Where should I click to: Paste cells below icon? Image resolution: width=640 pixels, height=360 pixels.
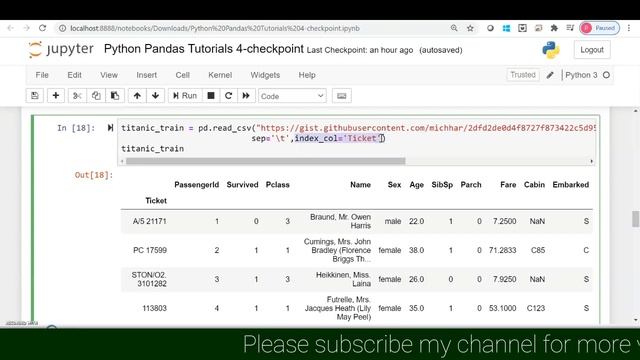(115, 96)
